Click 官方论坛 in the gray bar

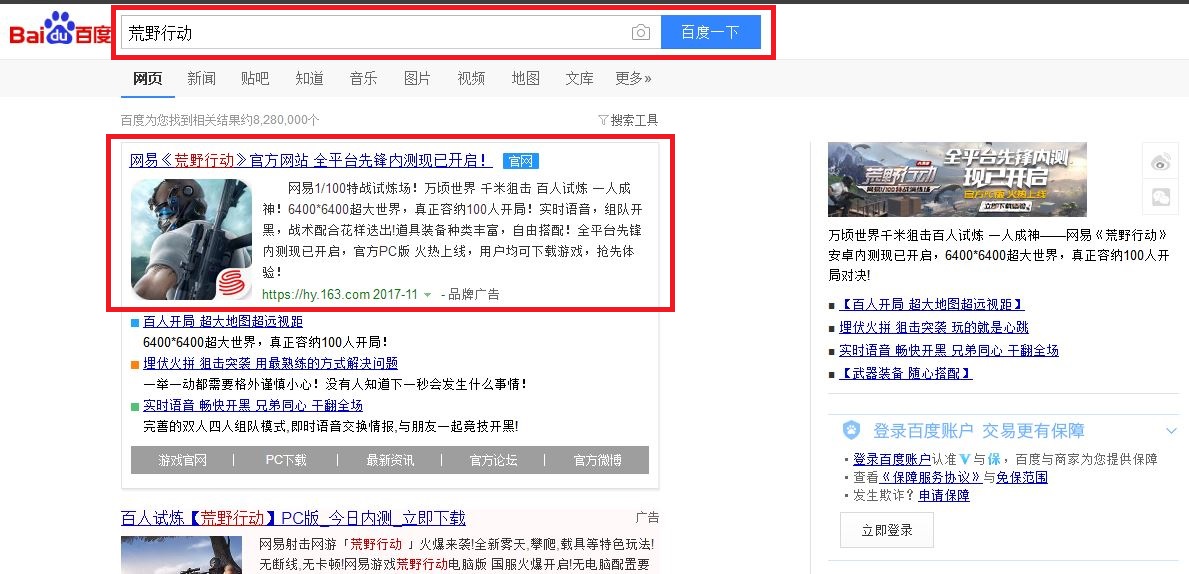(493, 460)
